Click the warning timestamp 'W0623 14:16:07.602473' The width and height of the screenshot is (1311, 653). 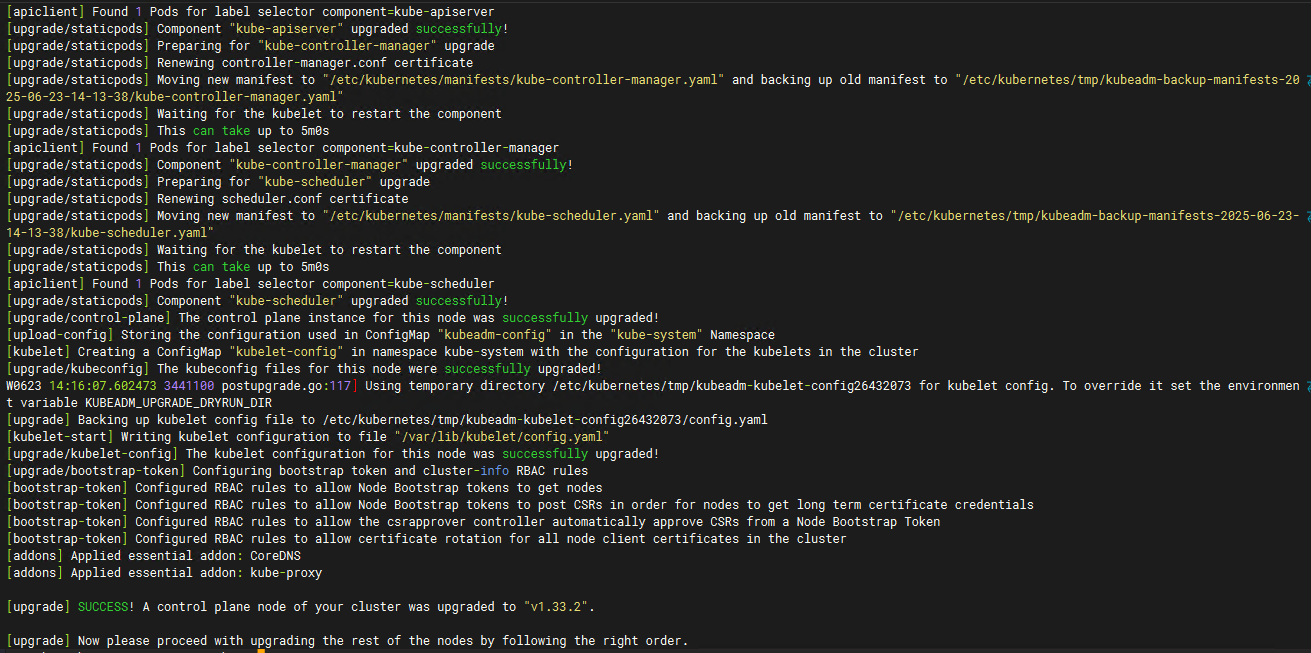click(x=81, y=385)
